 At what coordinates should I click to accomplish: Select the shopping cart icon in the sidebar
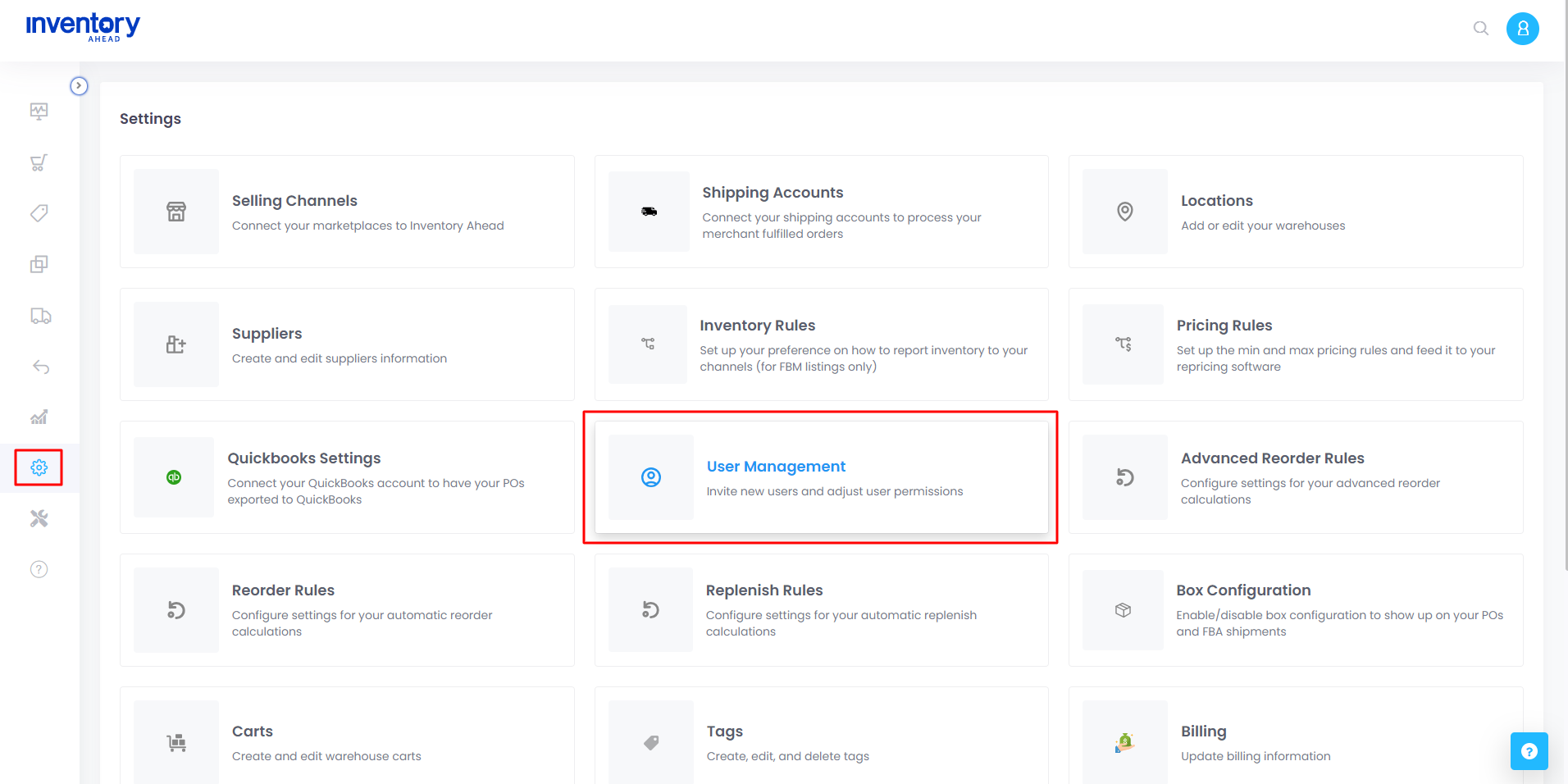click(x=39, y=162)
